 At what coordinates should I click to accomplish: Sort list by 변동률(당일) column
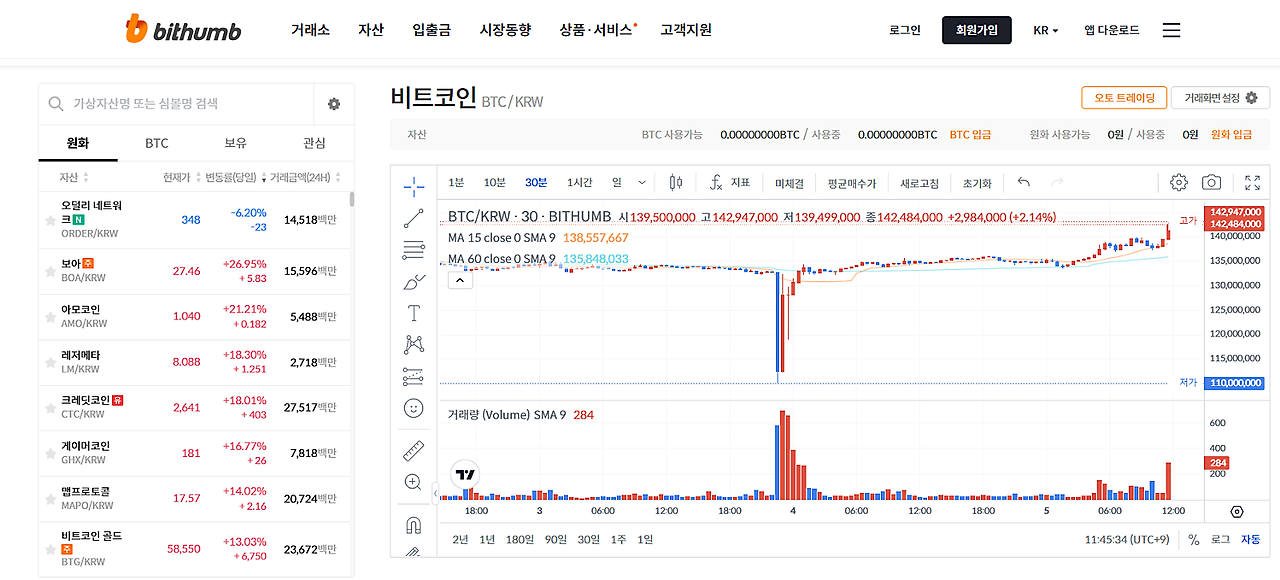(x=236, y=177)
